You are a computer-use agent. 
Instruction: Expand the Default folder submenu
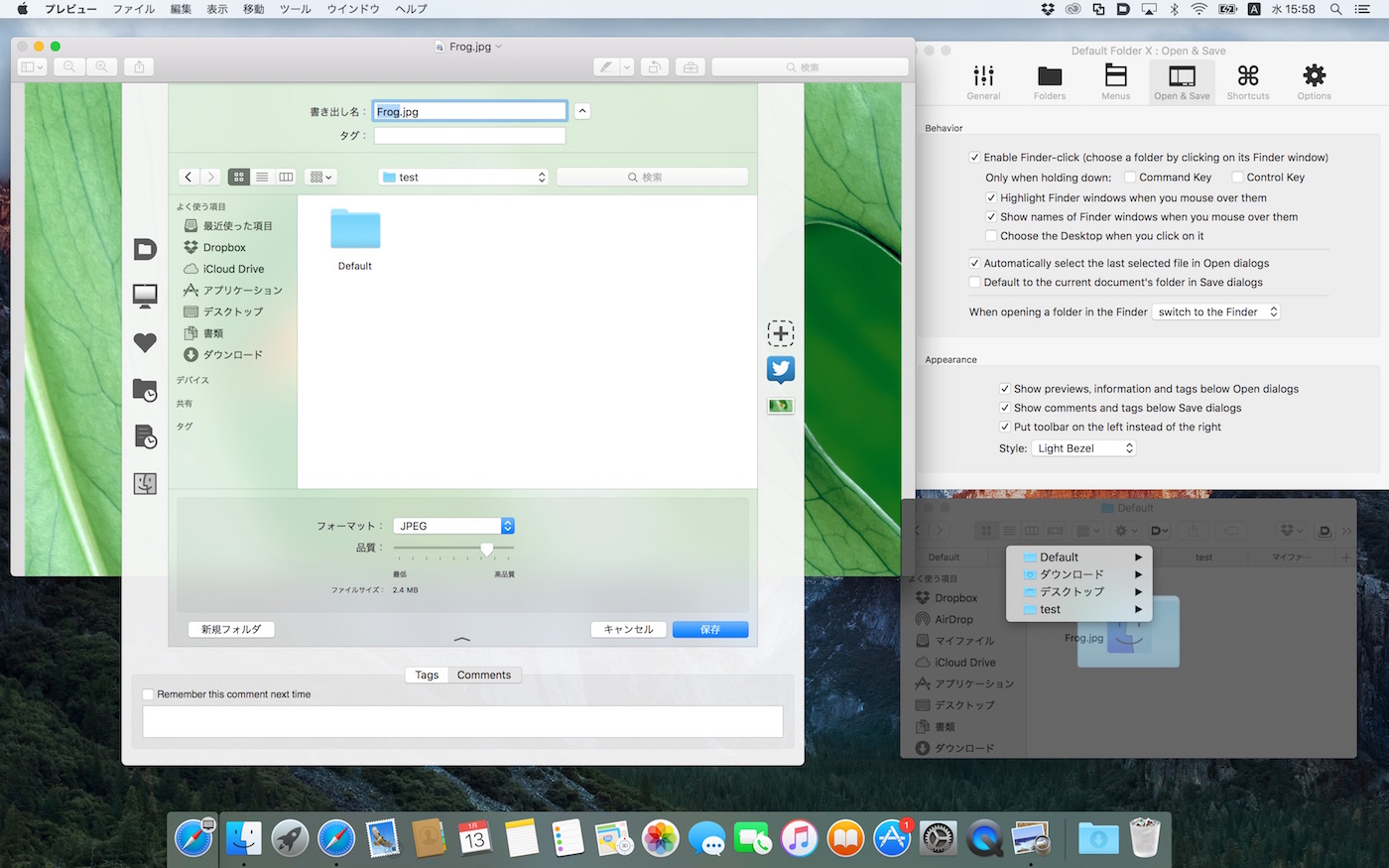point(1079,558)
